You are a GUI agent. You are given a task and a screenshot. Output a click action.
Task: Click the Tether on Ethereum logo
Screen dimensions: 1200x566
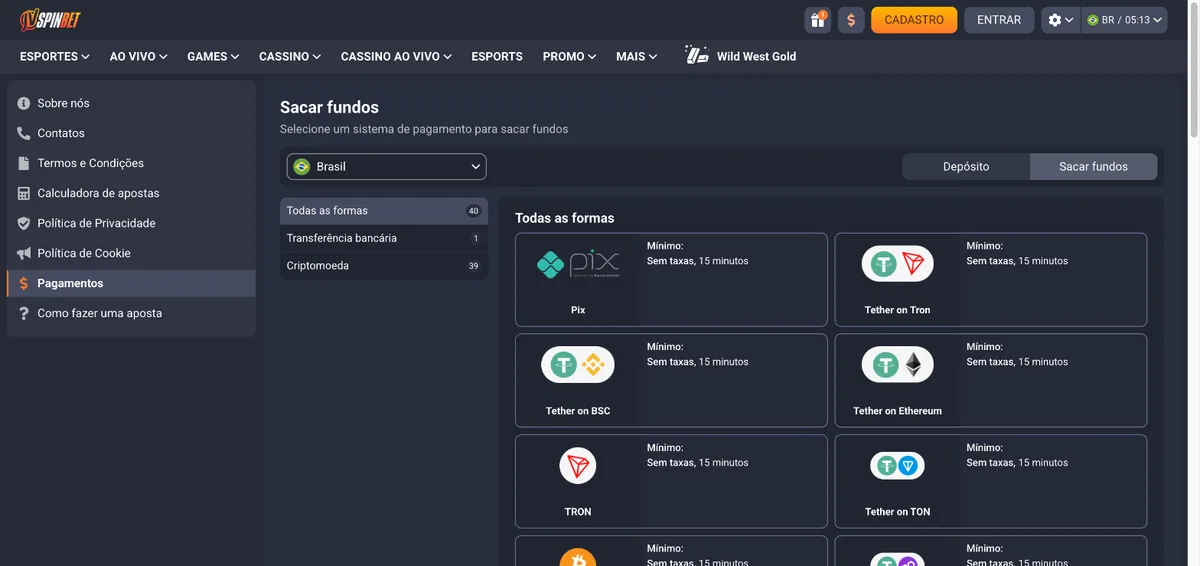click(x=898, y=365)
